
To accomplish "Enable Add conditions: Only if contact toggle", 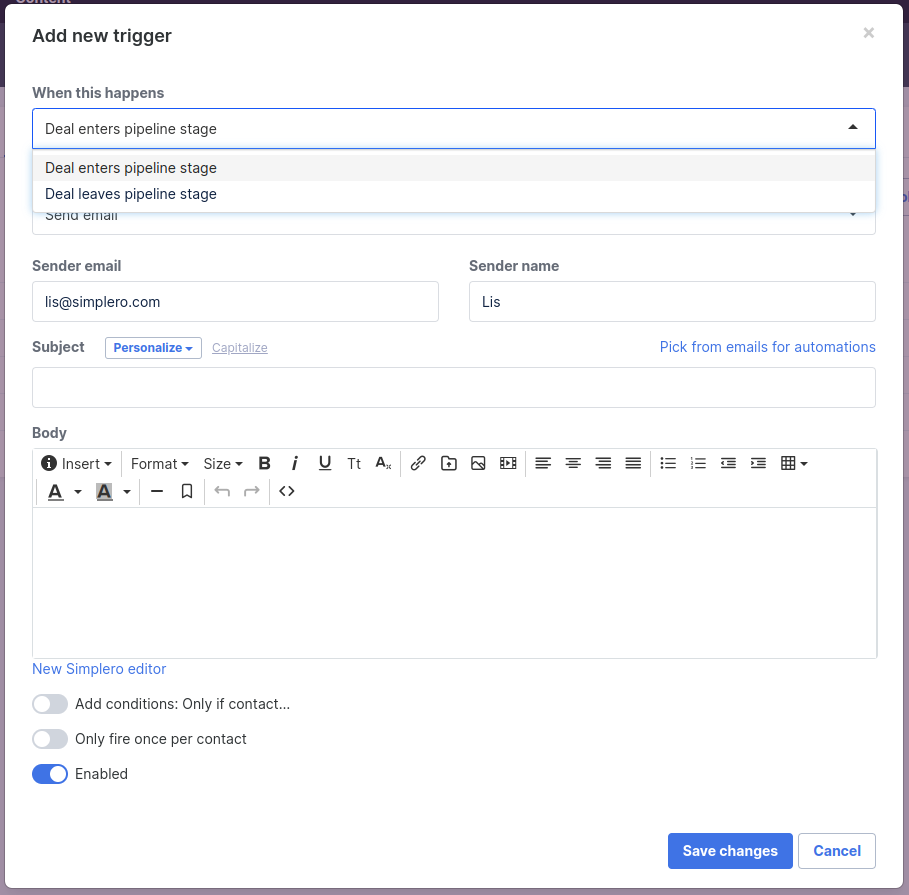I will (50, 704).
